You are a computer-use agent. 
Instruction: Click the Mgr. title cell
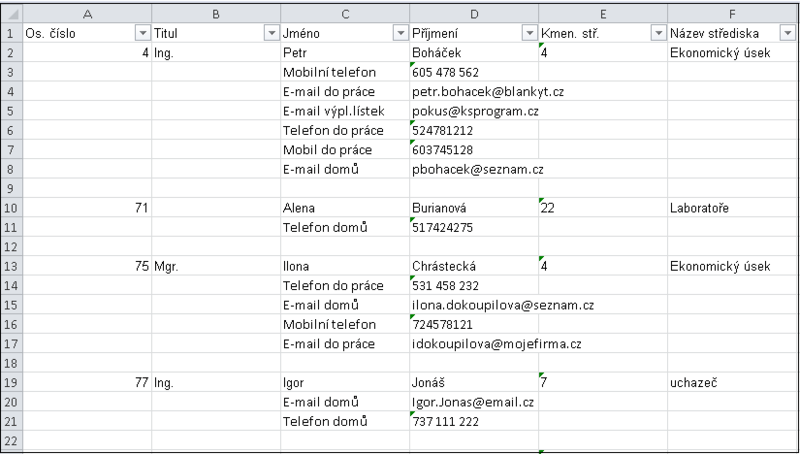pyautogui.click(x=216, y=266)
